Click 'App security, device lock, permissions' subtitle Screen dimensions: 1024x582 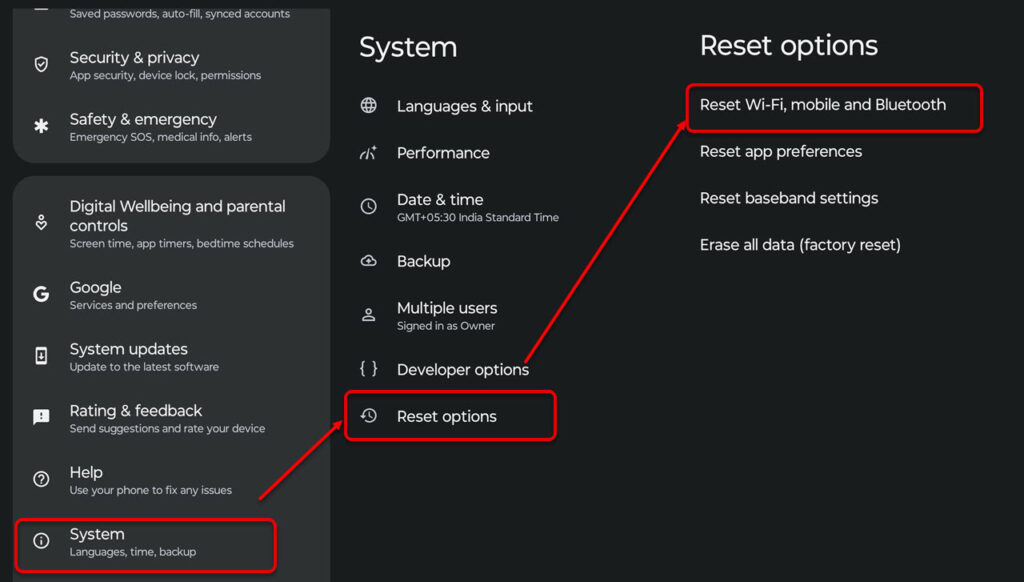tap(165, 76)
